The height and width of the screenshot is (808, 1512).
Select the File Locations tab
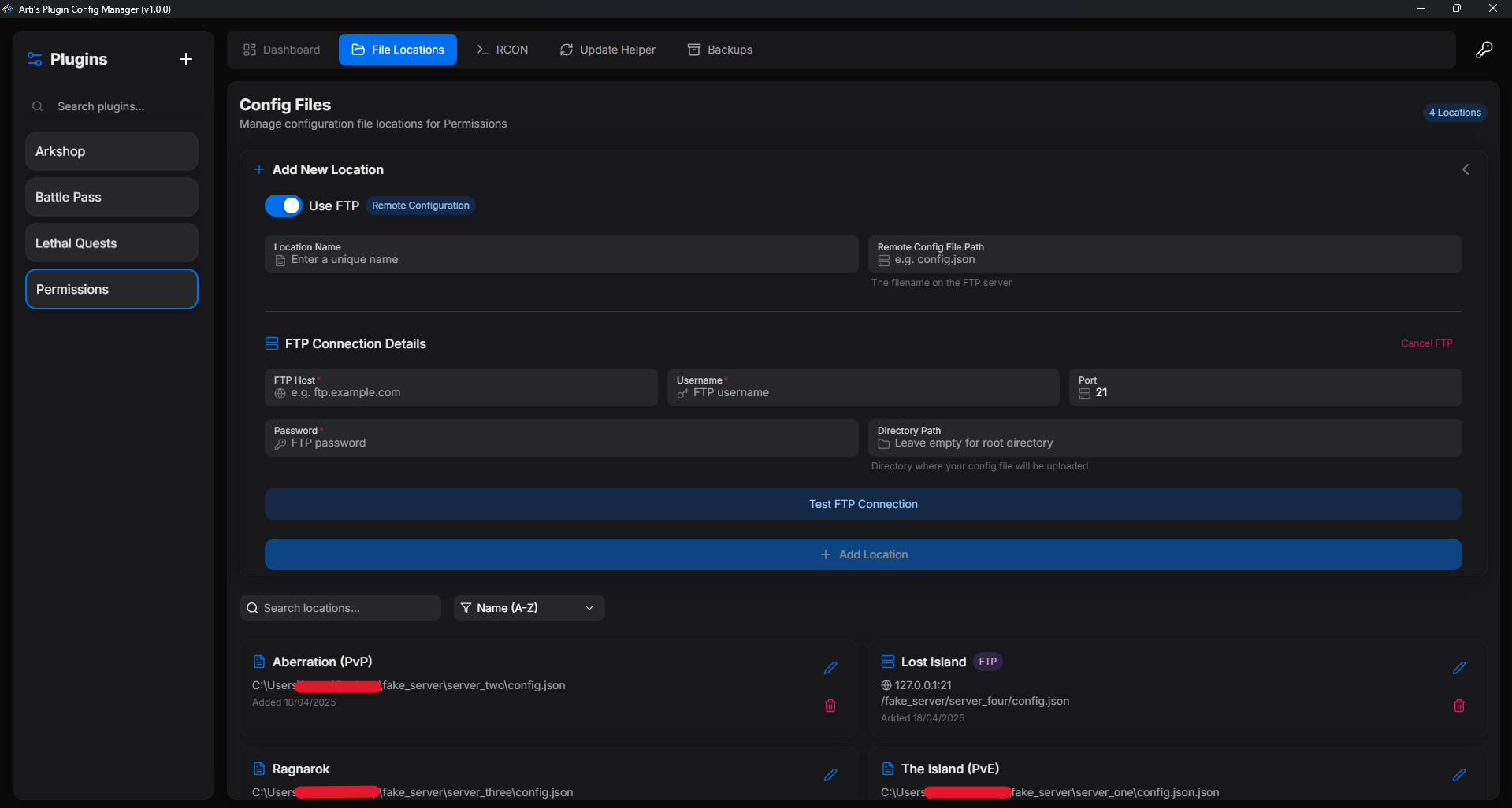(x=398, y=50)
